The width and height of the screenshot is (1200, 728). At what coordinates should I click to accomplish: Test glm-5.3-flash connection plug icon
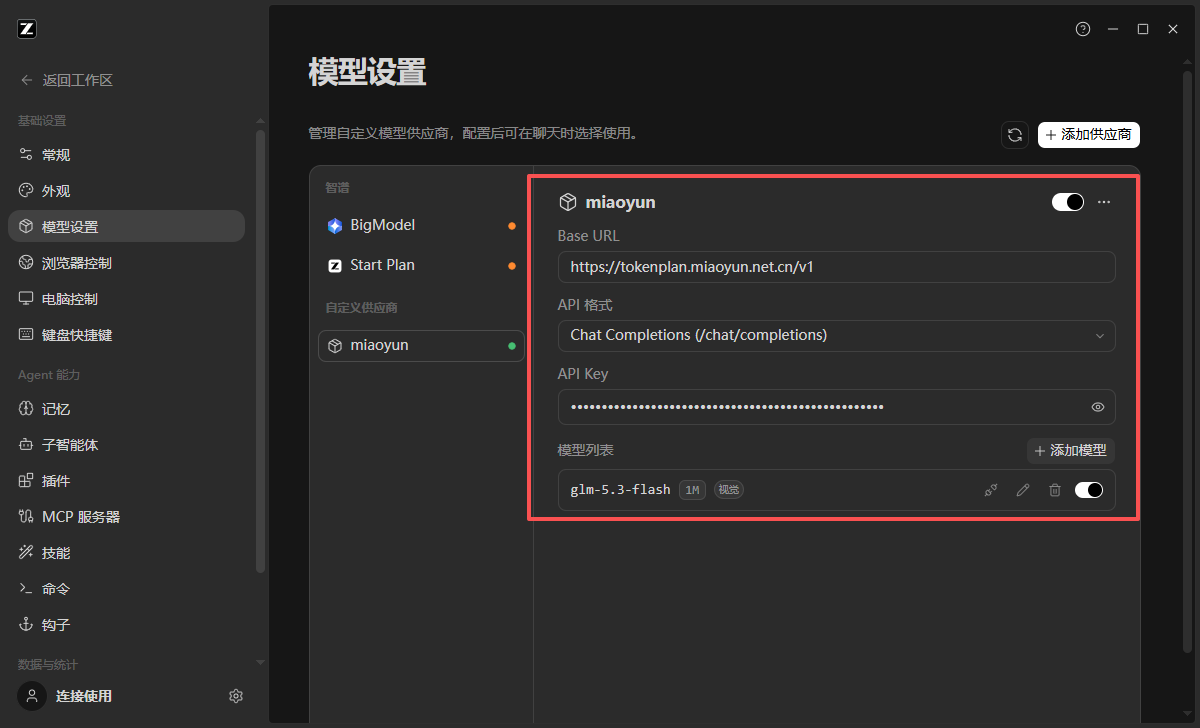(x=991, y=490)
